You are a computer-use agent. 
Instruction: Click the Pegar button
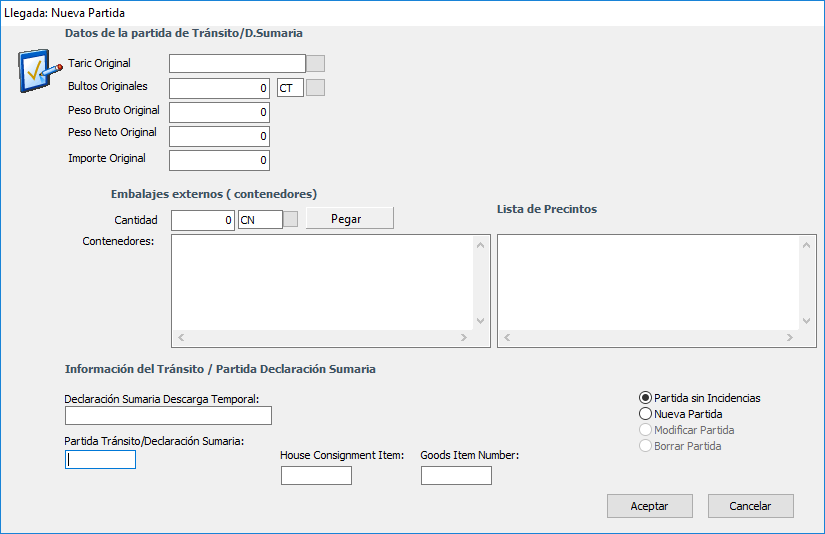click(349, 219)
